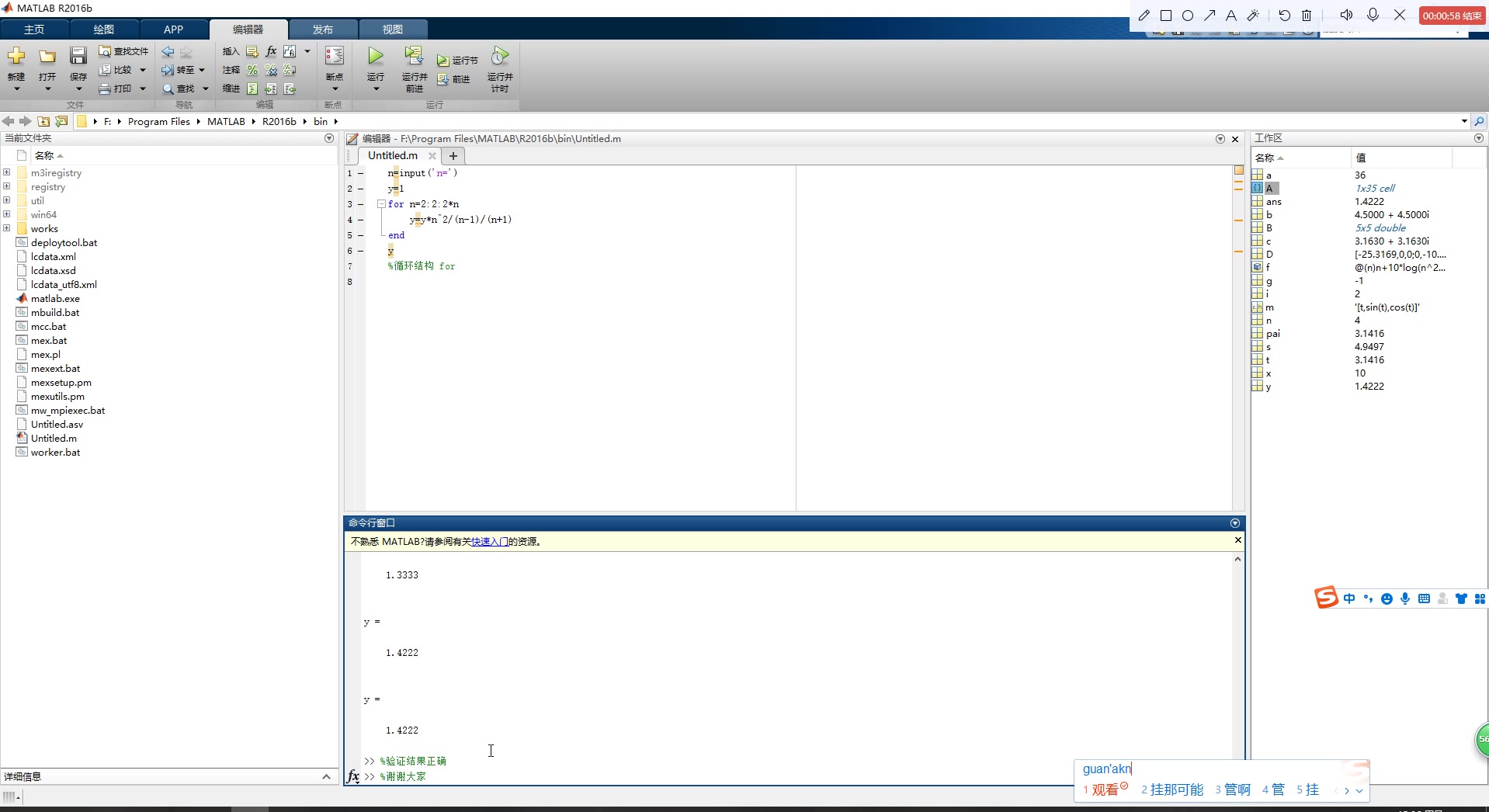Image resolution: width=1489 pixels, height=812 pixels.
Task: Navigate back with the blue left arrow
Action: point(168,51)
